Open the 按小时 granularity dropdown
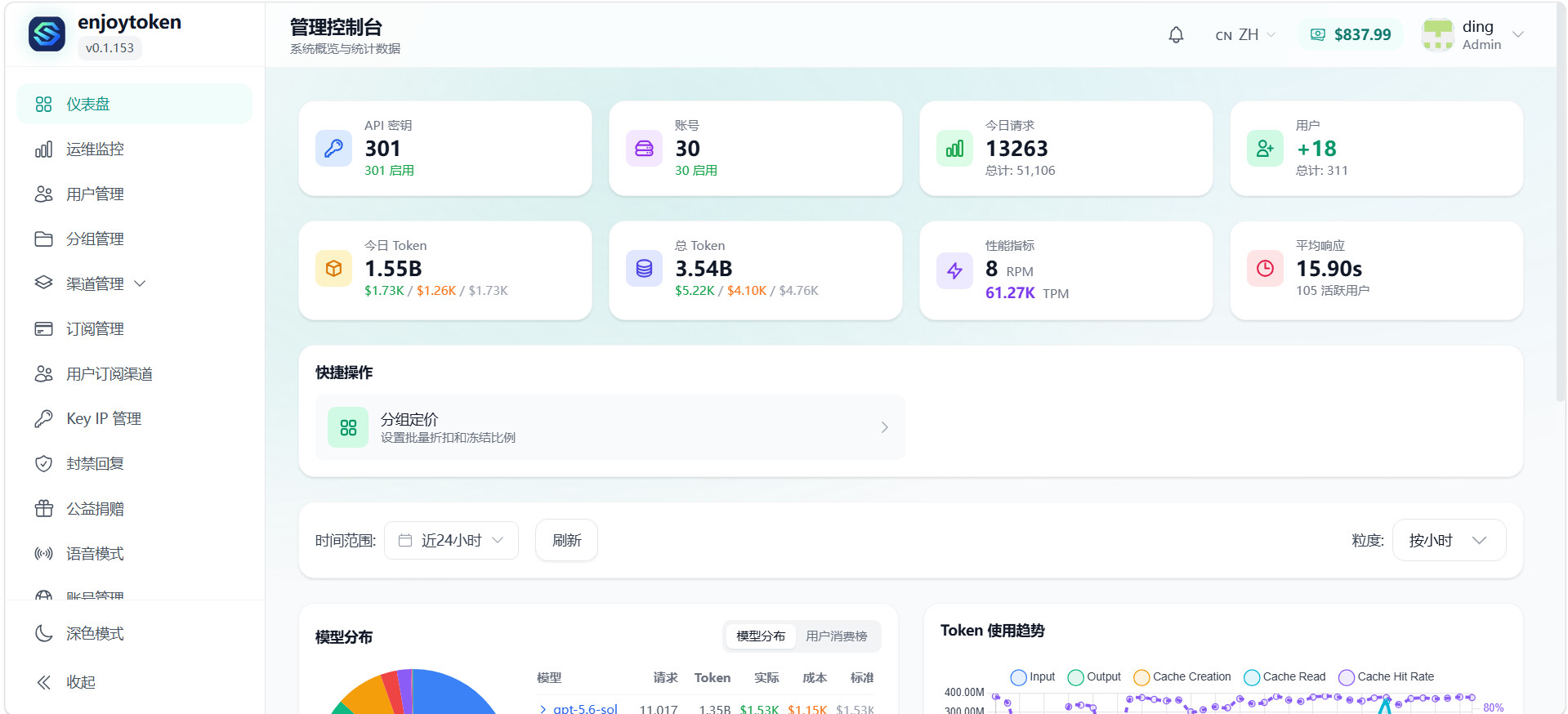The height and width of the screenshot is (714, 1568). (1449, 541)
